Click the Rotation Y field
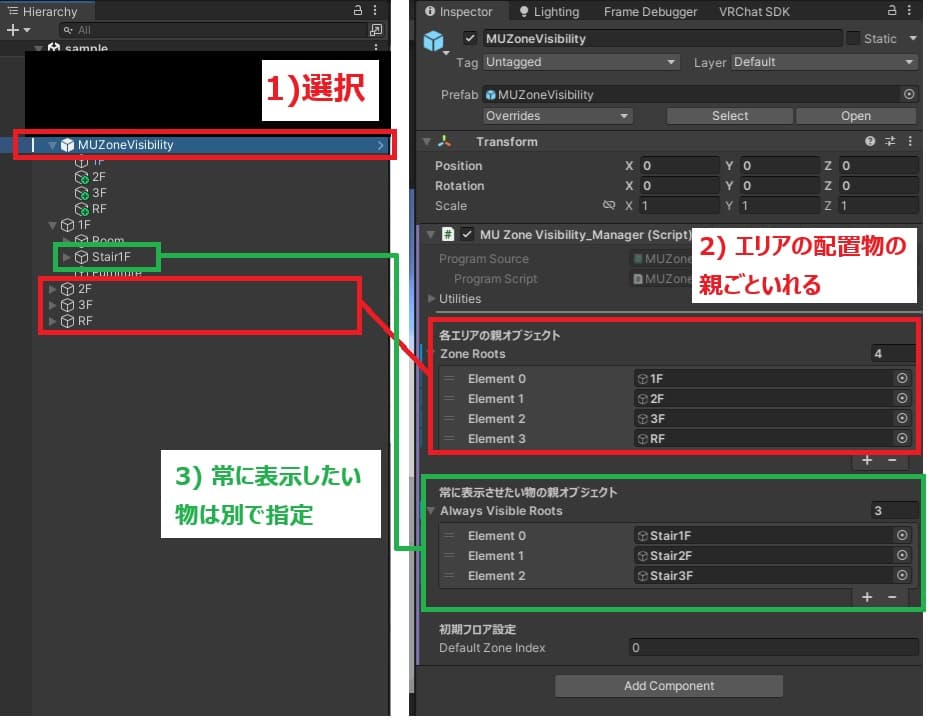 (x=779, y=186)
